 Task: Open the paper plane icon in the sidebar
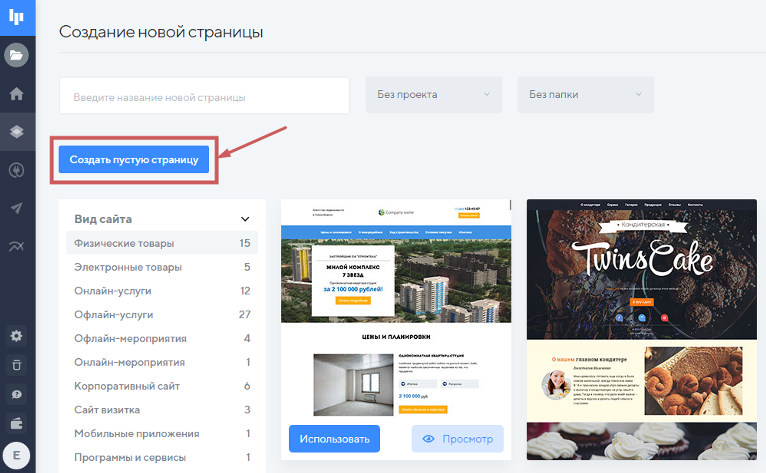[16, 208]
